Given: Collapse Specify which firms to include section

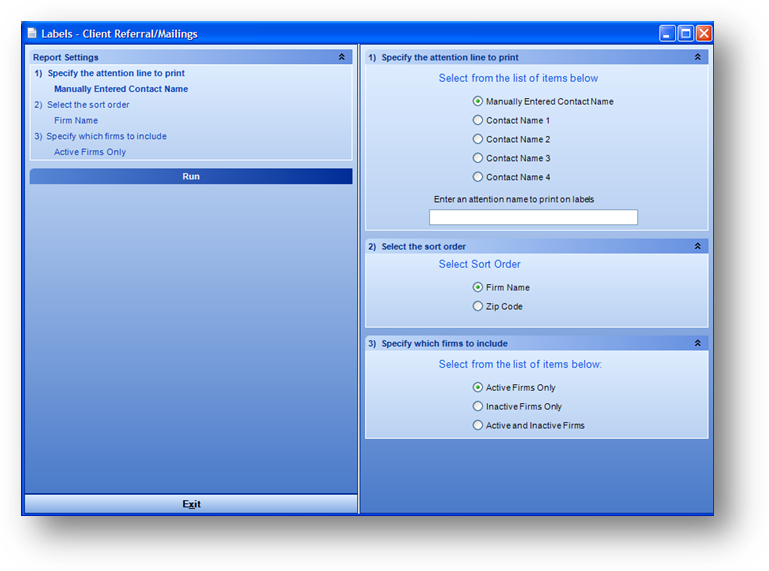Looking at the screenshot, I should tap(697, 343).
